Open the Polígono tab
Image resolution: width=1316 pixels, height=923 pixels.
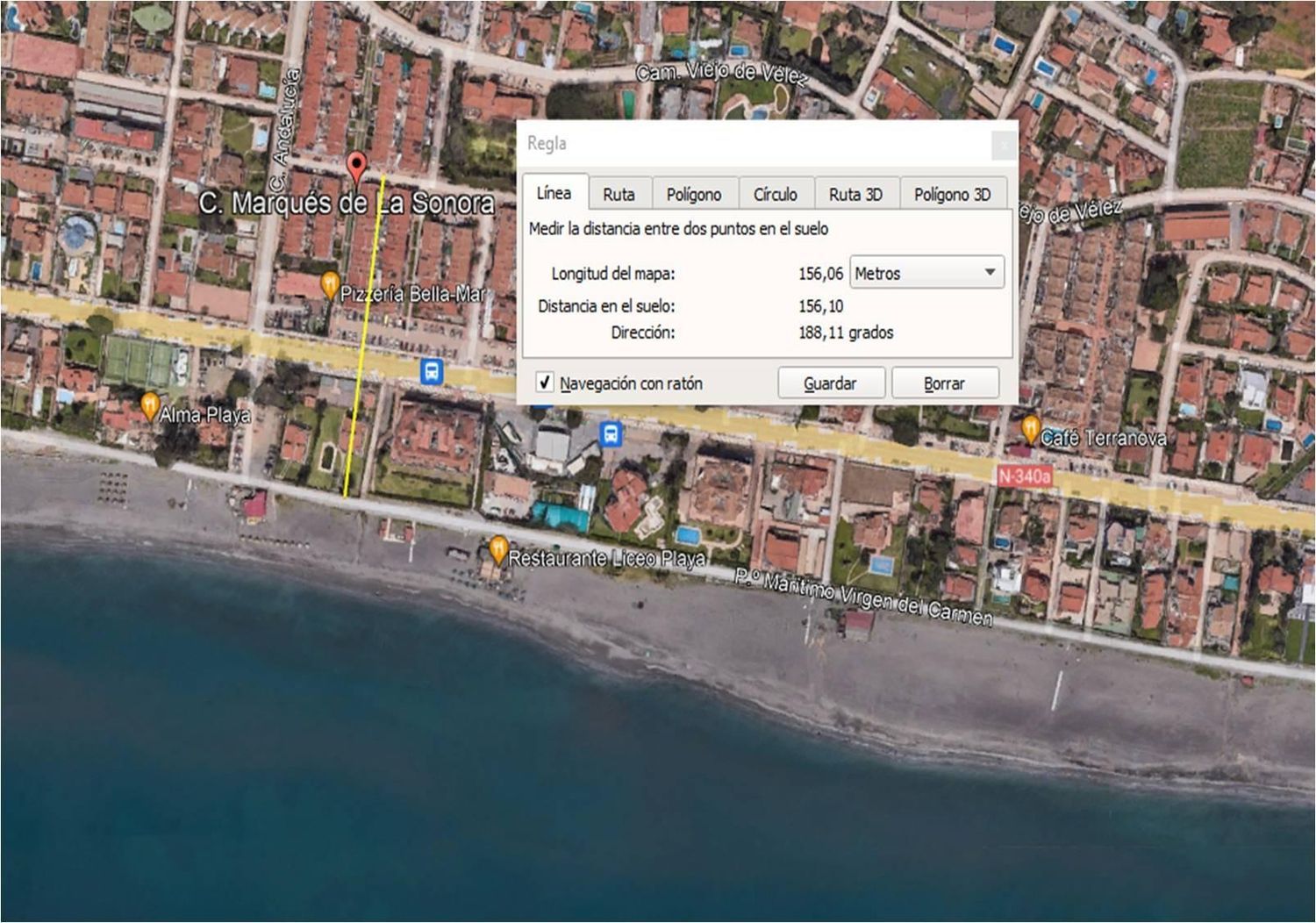click(x=693, y=195)
